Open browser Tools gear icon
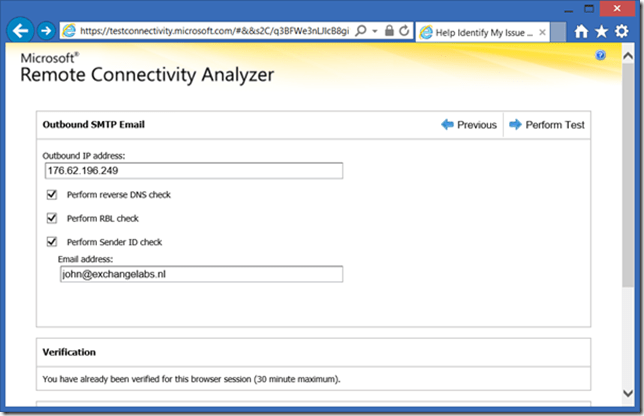 (621, 31)
